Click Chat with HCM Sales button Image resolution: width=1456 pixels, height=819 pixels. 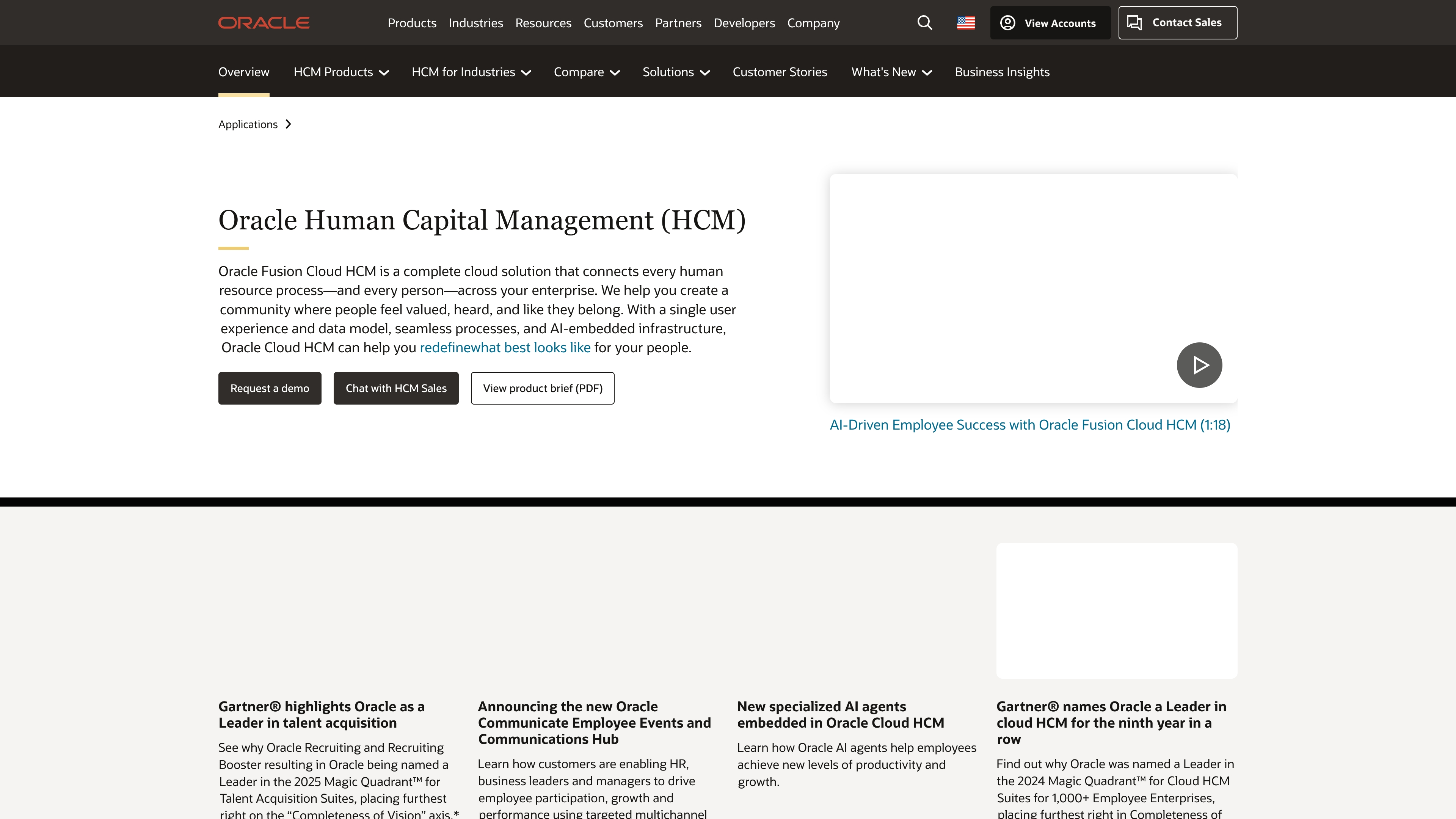tap(396, 388)
